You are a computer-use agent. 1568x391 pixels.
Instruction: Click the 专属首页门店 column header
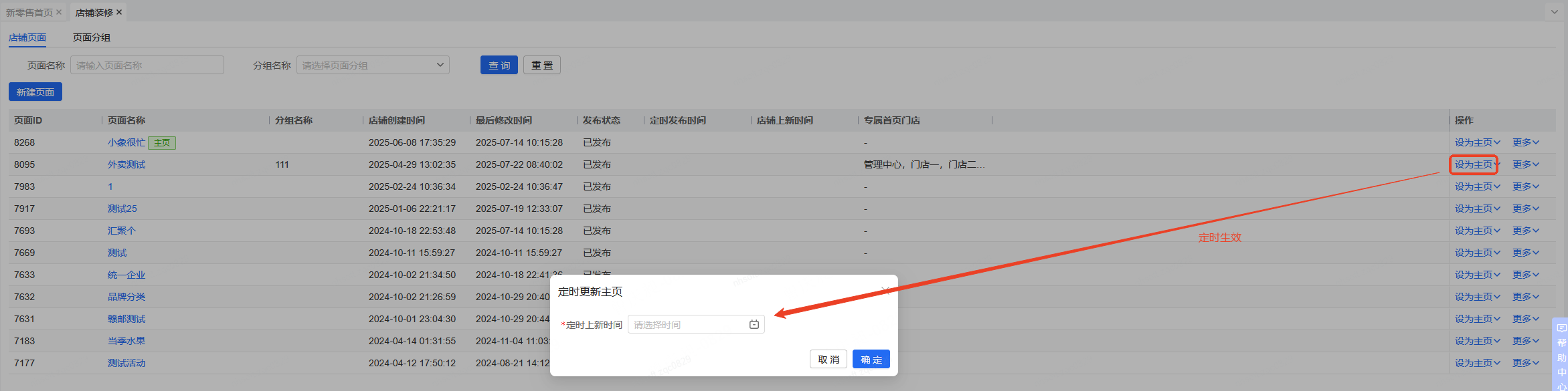[x=892, y=120]
